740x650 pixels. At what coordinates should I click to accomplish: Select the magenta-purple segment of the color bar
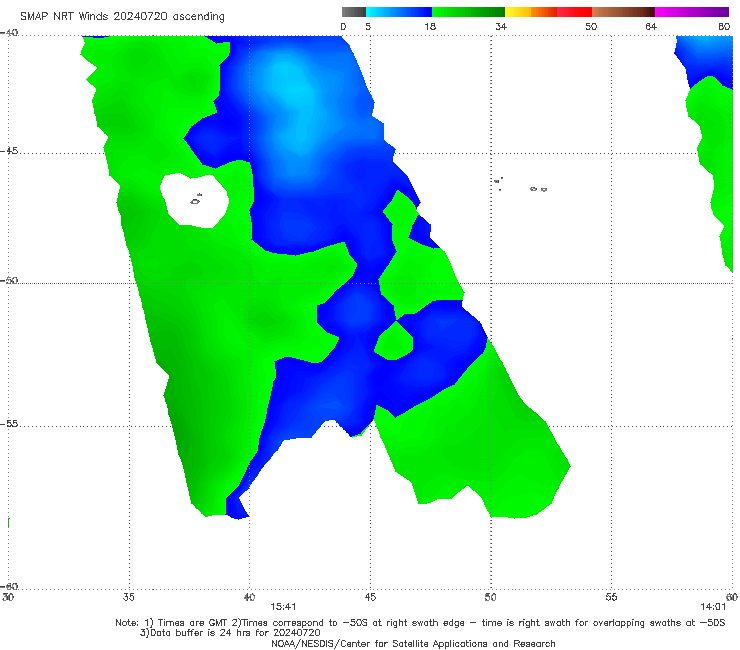(692, 12)
